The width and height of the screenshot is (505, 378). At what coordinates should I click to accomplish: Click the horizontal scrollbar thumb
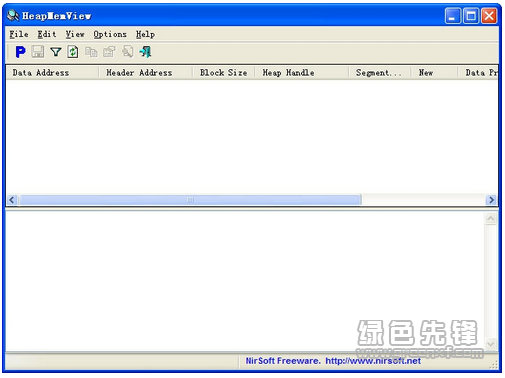coord(190,200)
